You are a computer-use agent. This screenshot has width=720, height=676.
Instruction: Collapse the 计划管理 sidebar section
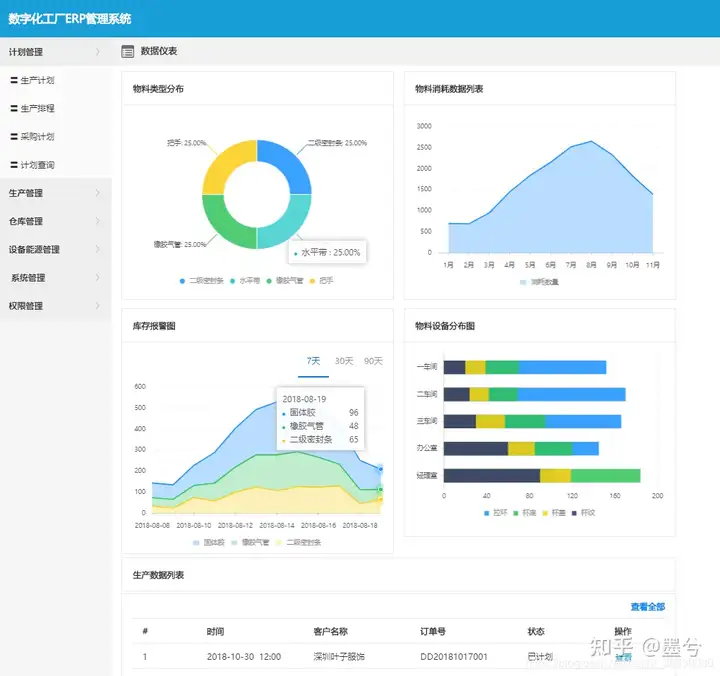click(x=56, y=52)
